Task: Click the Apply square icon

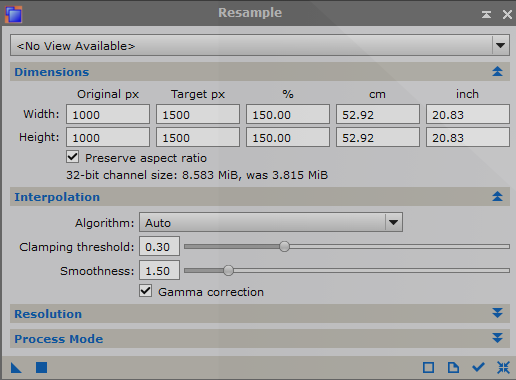Action: pos(41,368)
